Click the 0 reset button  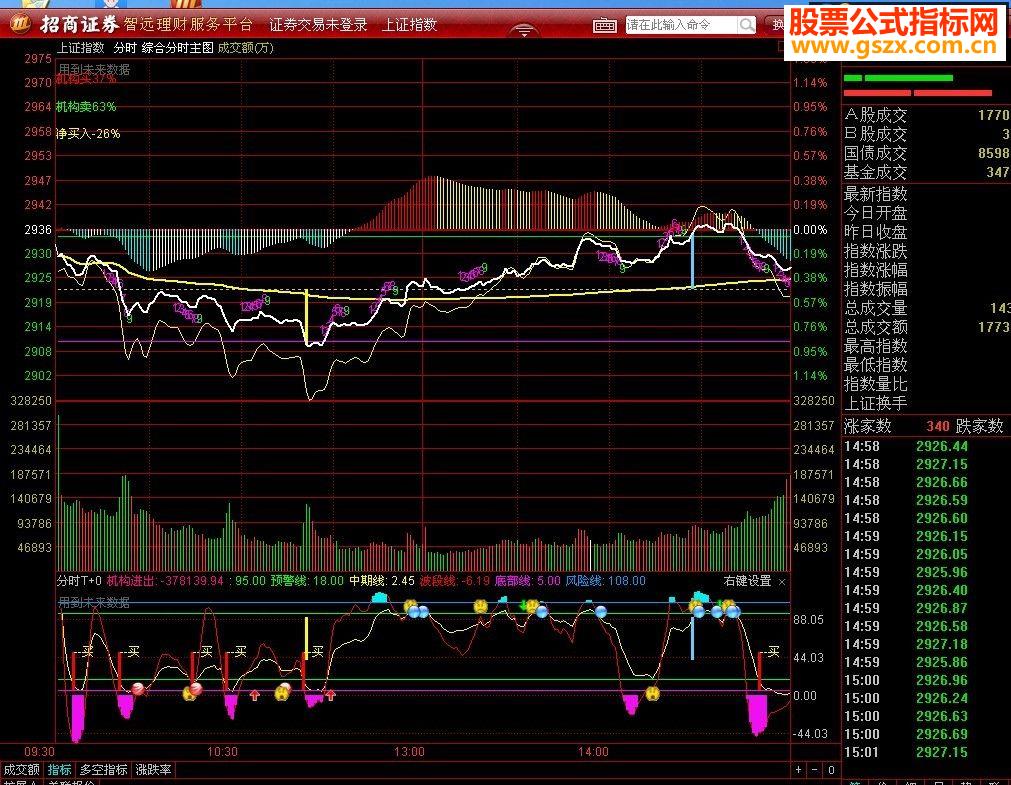point(831,770)
